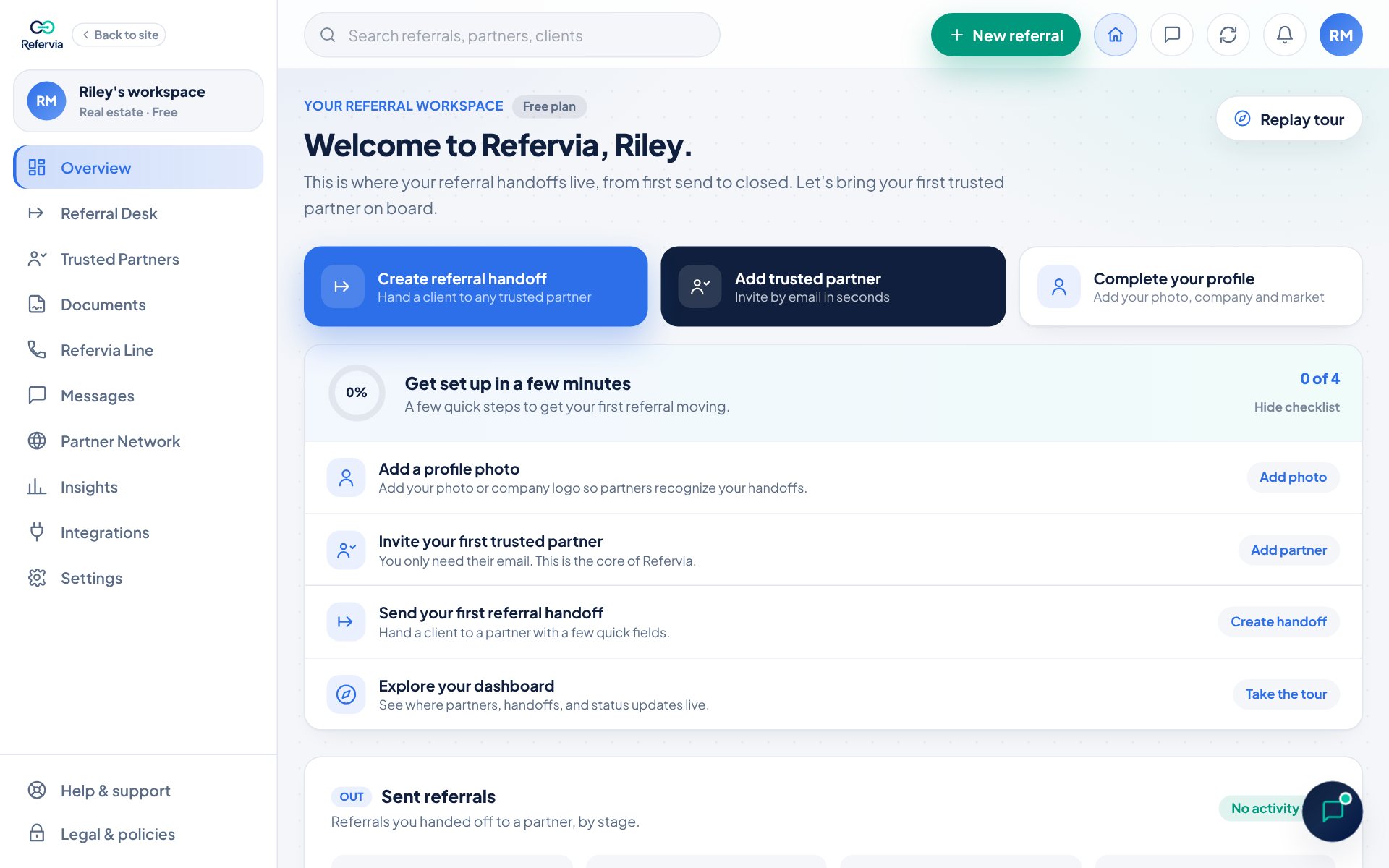Viewport: 1389px width, 868px height.
Task: Click the Add trusted partner card icon
Action: 700,286
